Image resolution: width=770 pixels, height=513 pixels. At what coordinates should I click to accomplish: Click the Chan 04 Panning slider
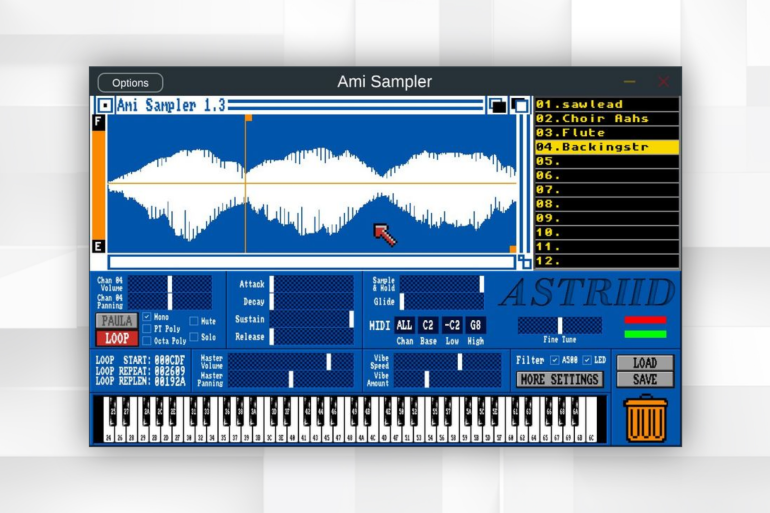(x=170, y=301)
